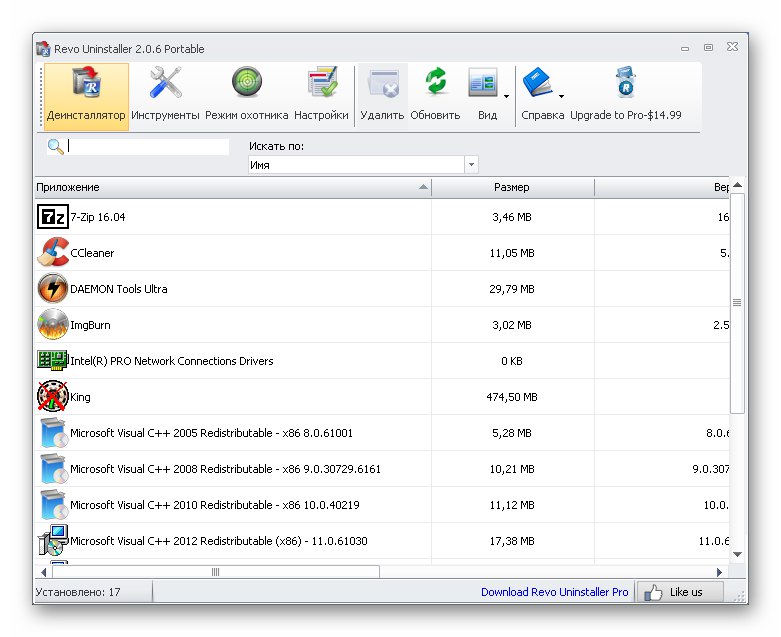Open Настройки settings icon

coord(322,83)
